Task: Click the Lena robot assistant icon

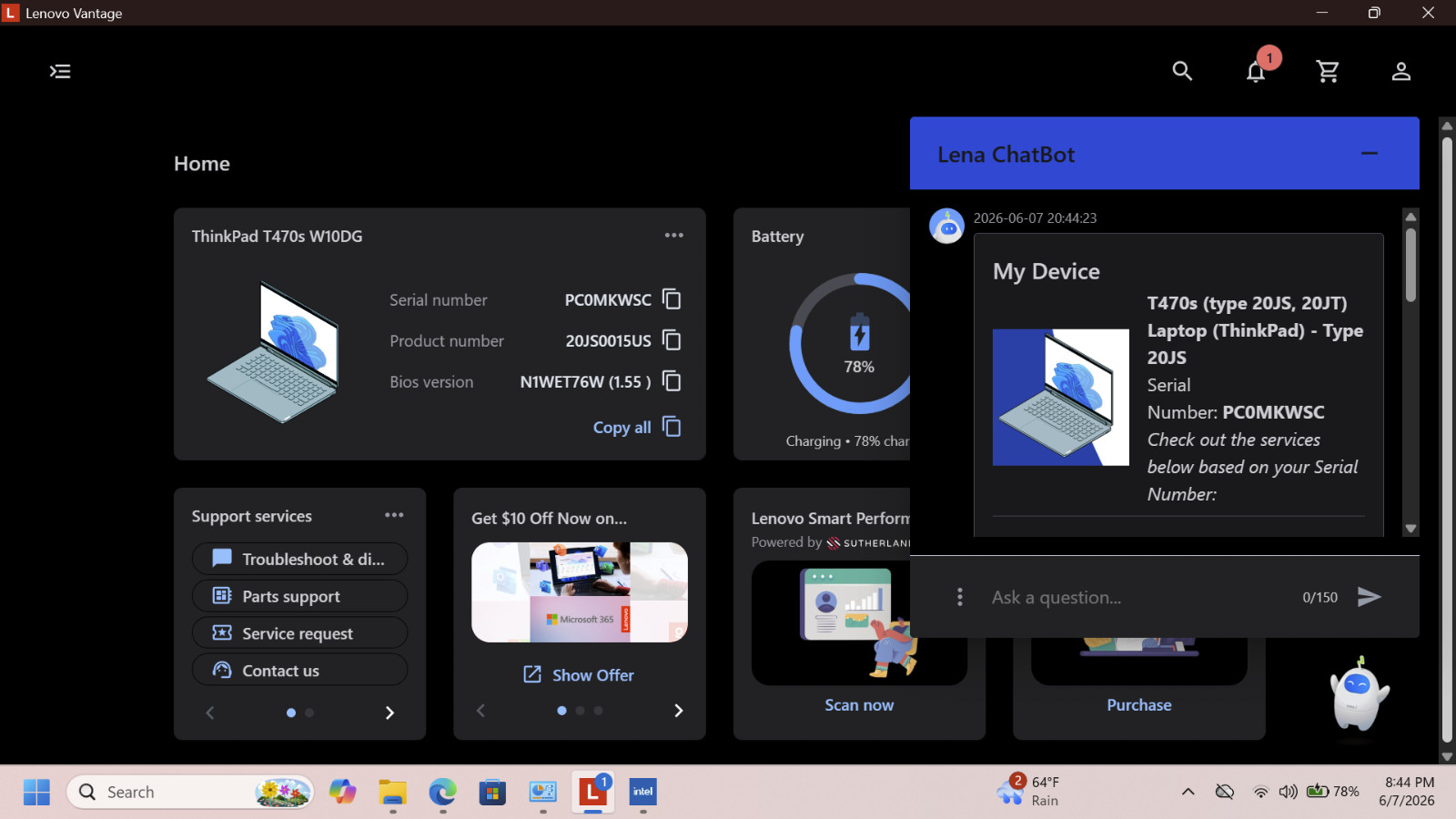Action: point(1358,695)
